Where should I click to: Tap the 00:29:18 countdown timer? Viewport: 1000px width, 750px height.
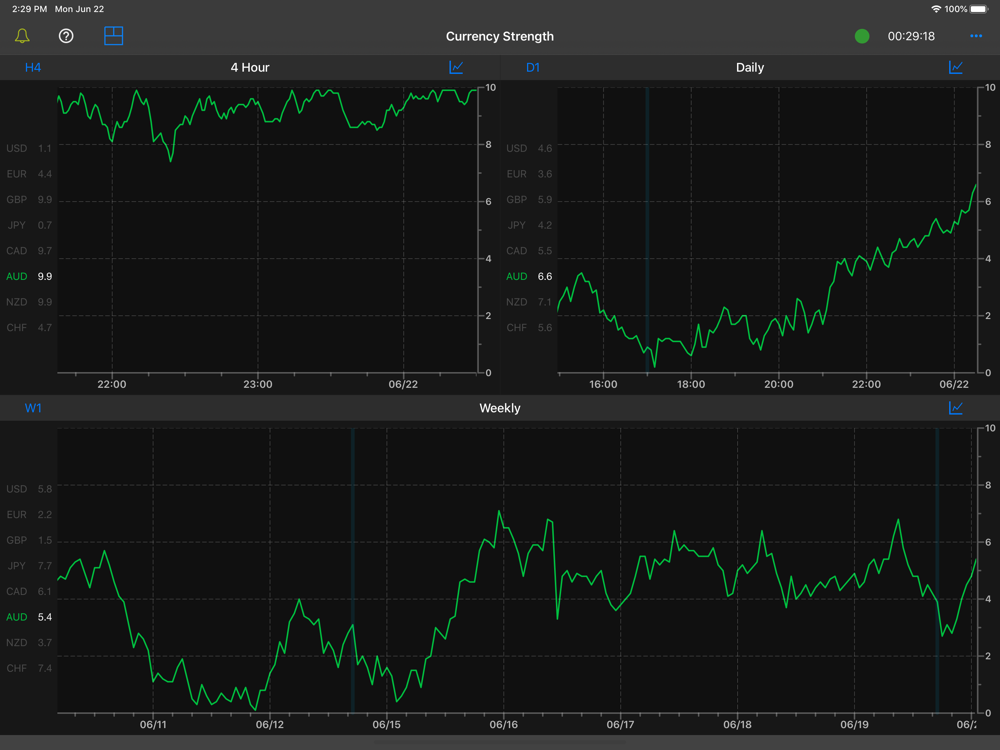pyautogui.click(x=911, y=36)
